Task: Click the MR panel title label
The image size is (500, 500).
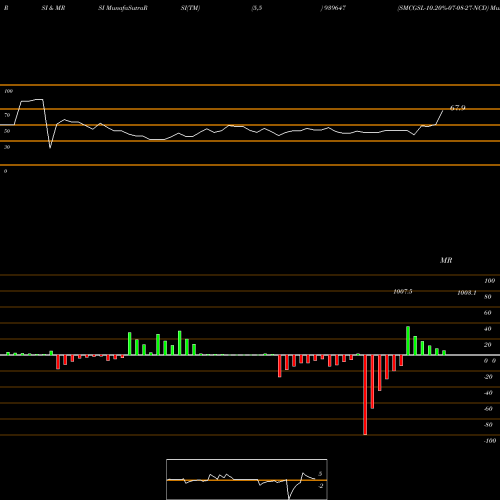Action: tap(446, 260)
